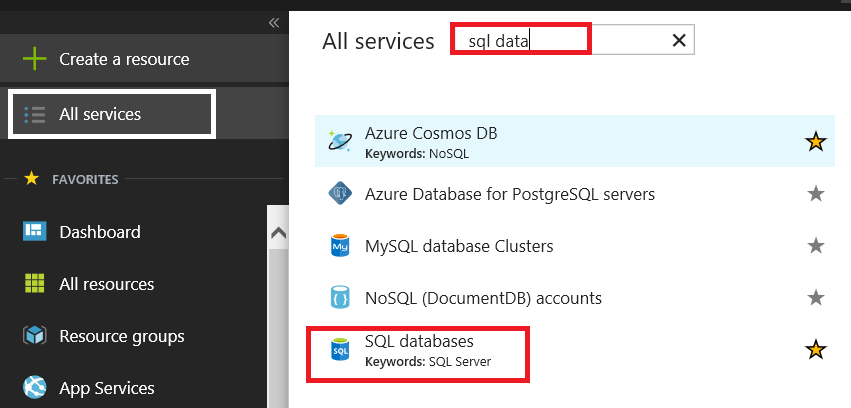
Task: Favorite Azure Database for PostgreSQL servers
Action: pos(816,194)
